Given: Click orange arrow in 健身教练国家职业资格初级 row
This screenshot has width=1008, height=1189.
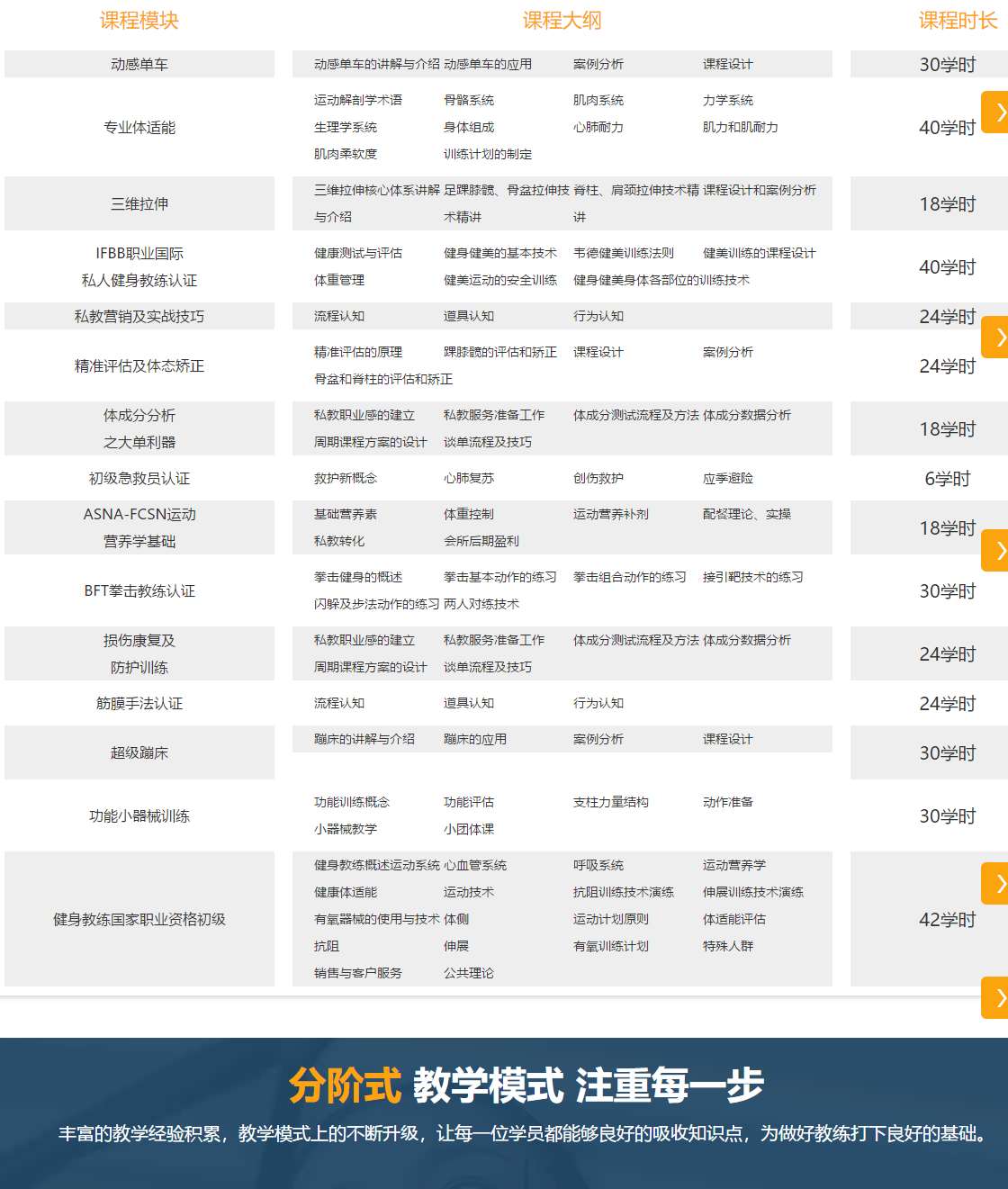Looking at the screenshot, I should [x=997, y=884].
